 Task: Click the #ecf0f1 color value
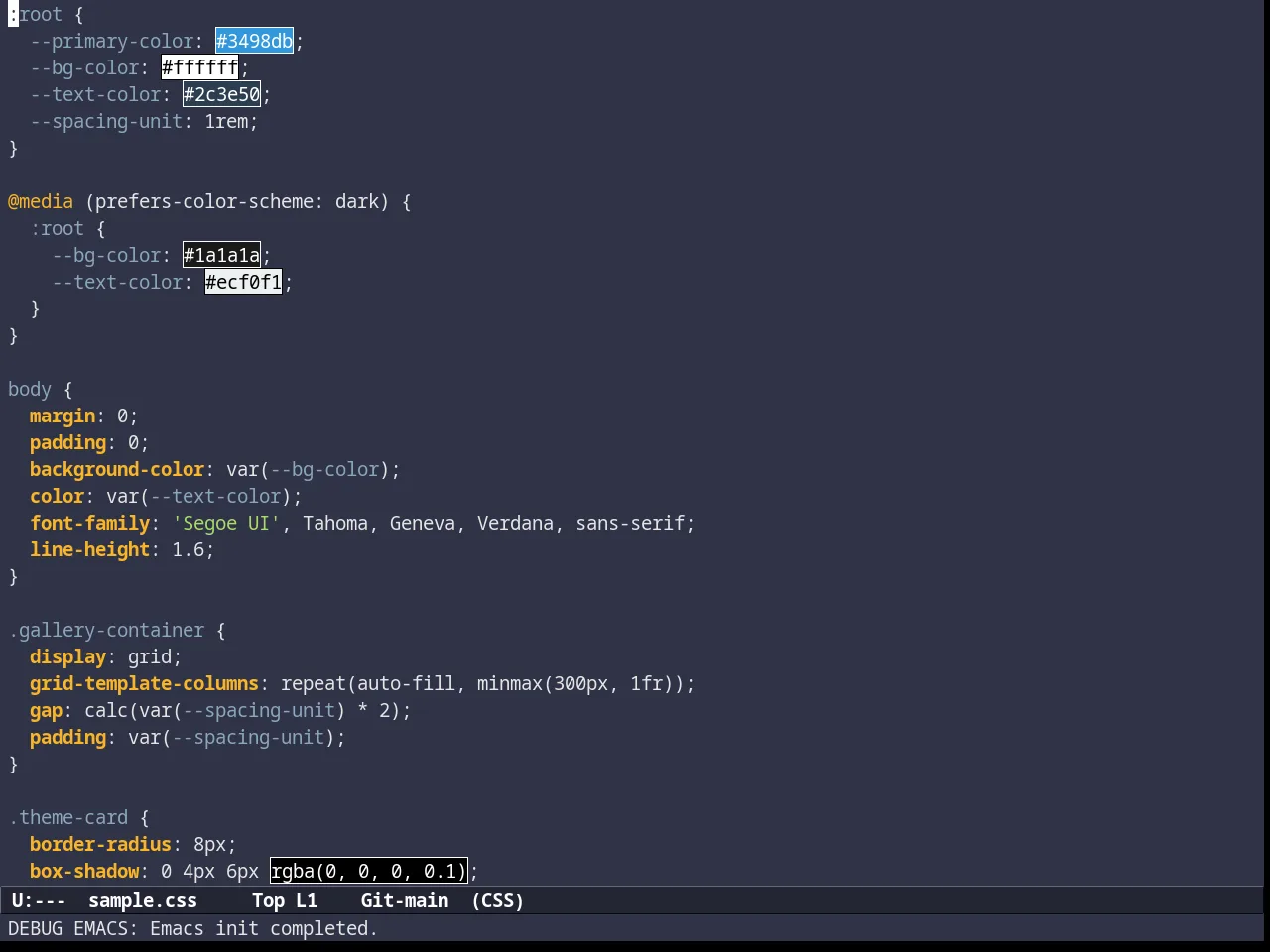tap(244, 282)
